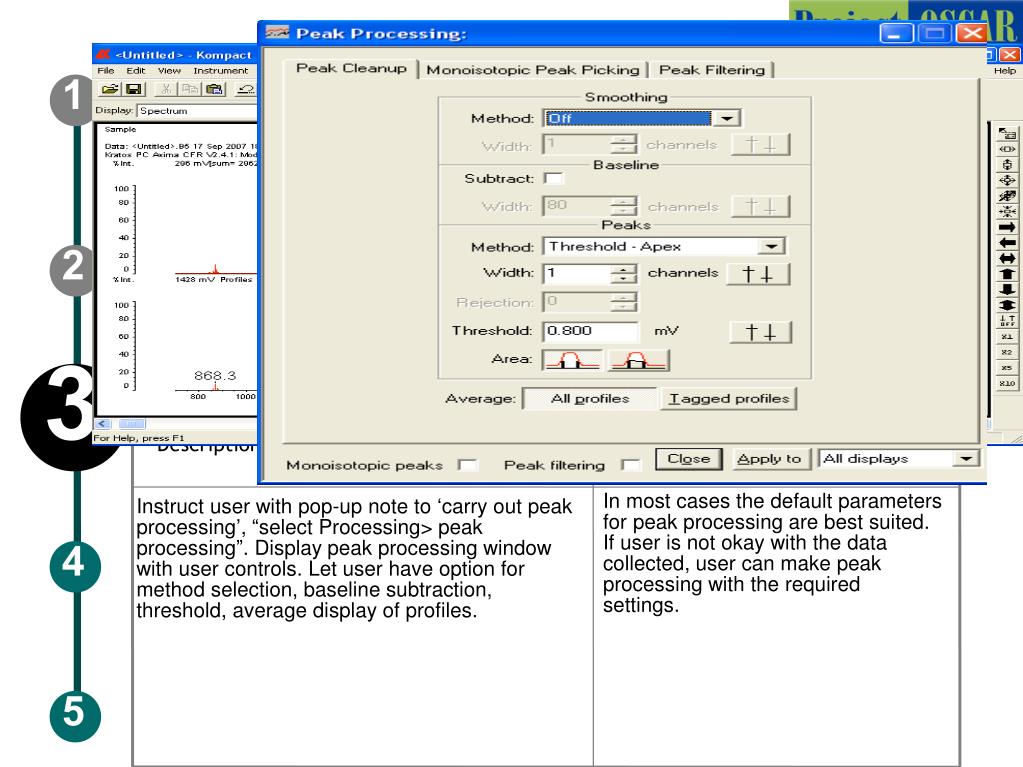Viewport: 1023px width, 767px height.
Task: Open View menu in Kompact window
Action: point(169,70)
